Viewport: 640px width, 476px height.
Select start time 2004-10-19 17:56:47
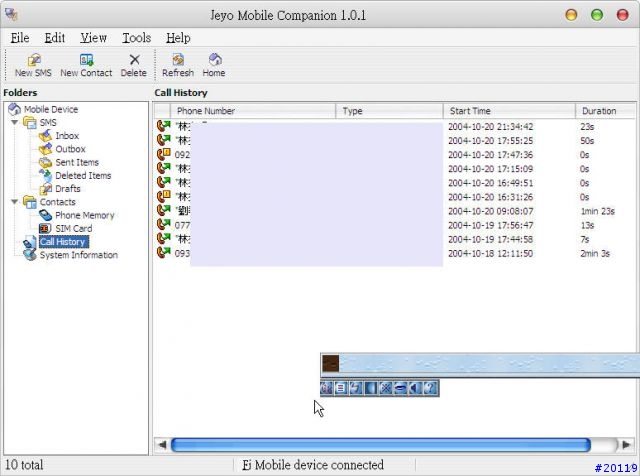(x=491, y=225)
